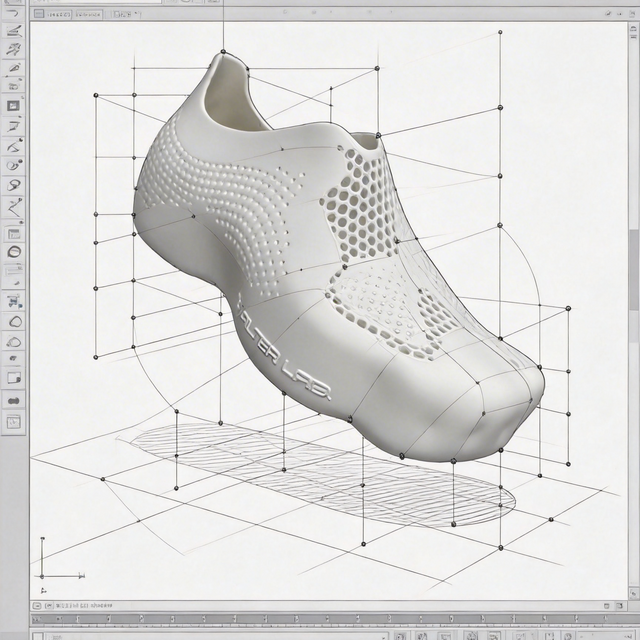The height and width of the screenshot is (640, 640).
Task: Choose the thick ring circle tool
Action: pos(14,252)
